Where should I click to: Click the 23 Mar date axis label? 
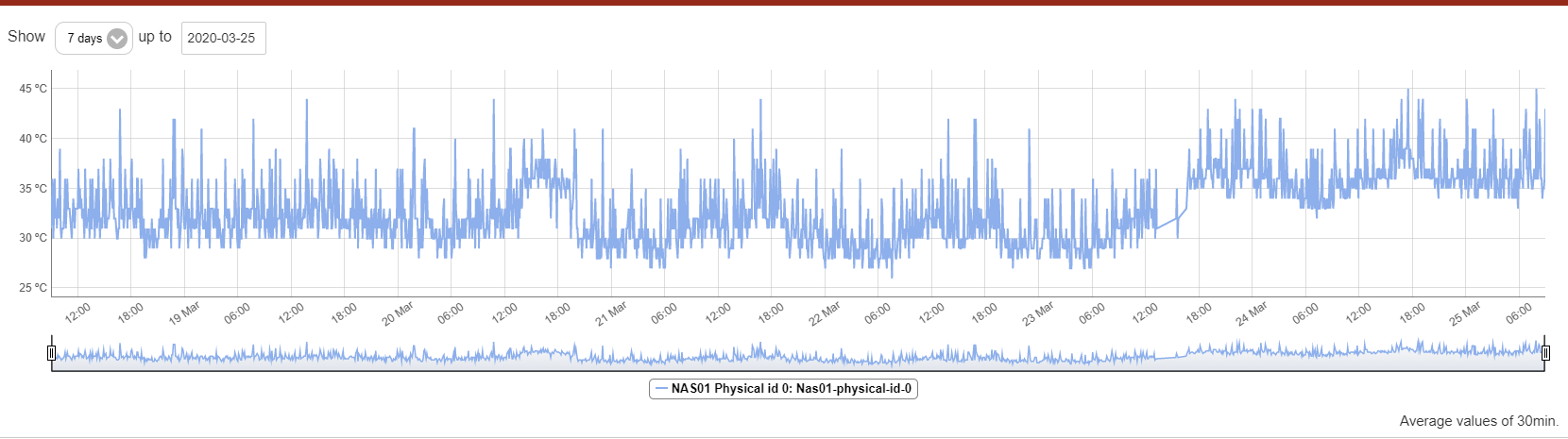pos(1039,313)
